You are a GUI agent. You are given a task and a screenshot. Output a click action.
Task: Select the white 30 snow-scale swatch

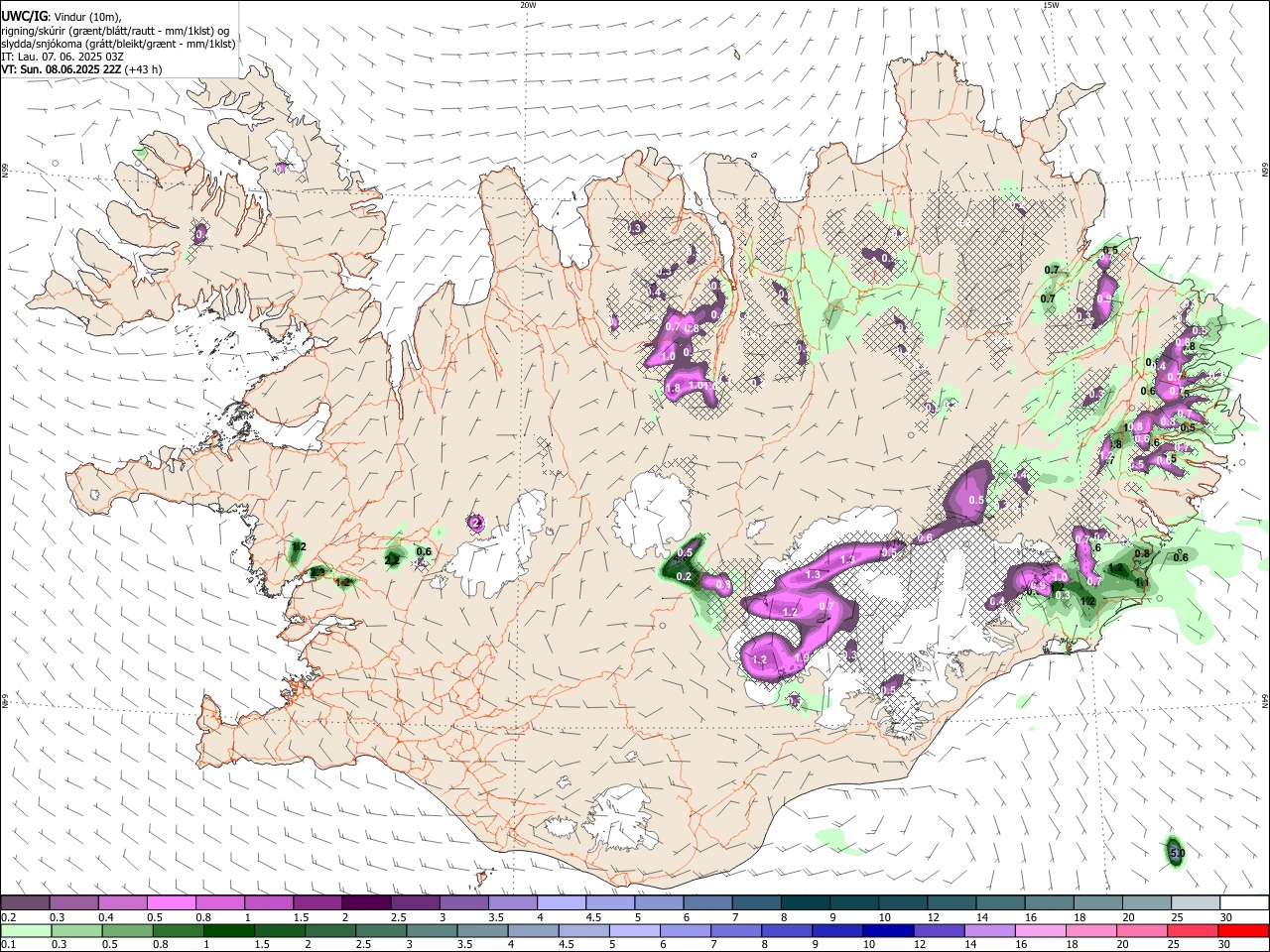[x=1242, y=903]
